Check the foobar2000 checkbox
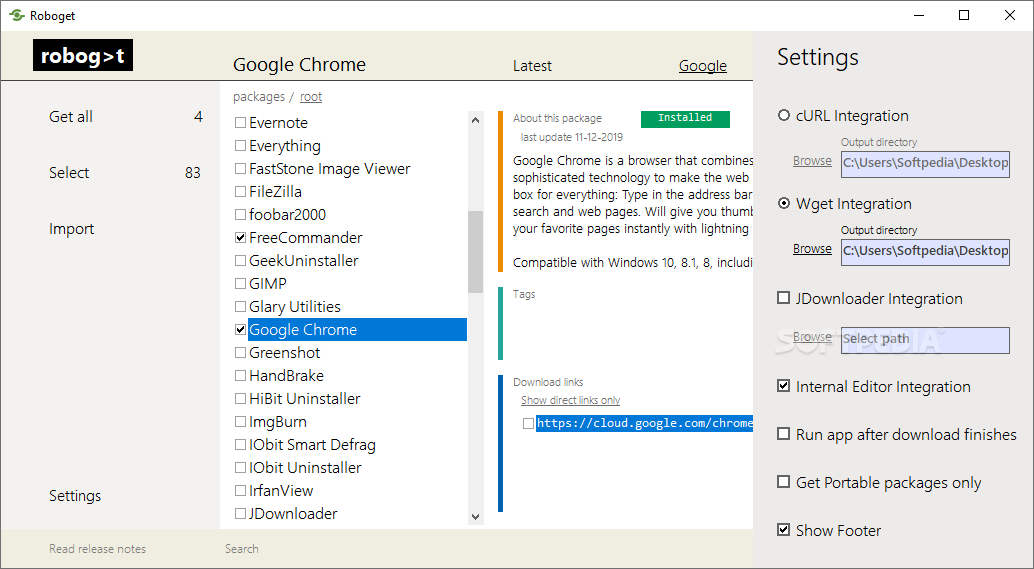The image size is (1034, 569). [241, 215]
